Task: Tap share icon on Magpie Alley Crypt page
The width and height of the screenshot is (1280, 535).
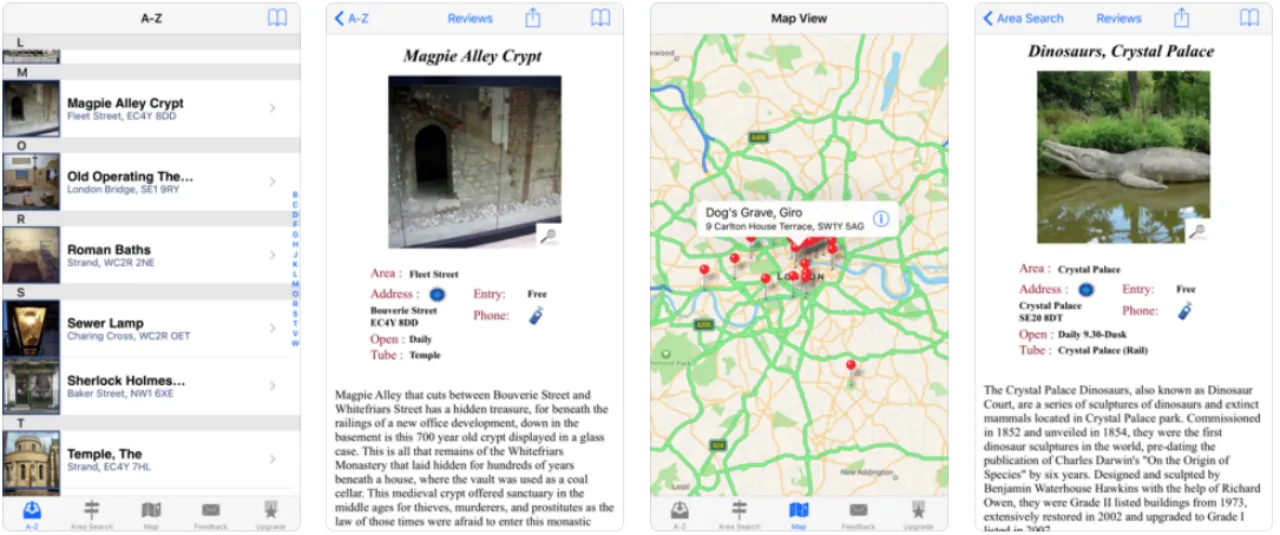Action: [x=533, y=18]
